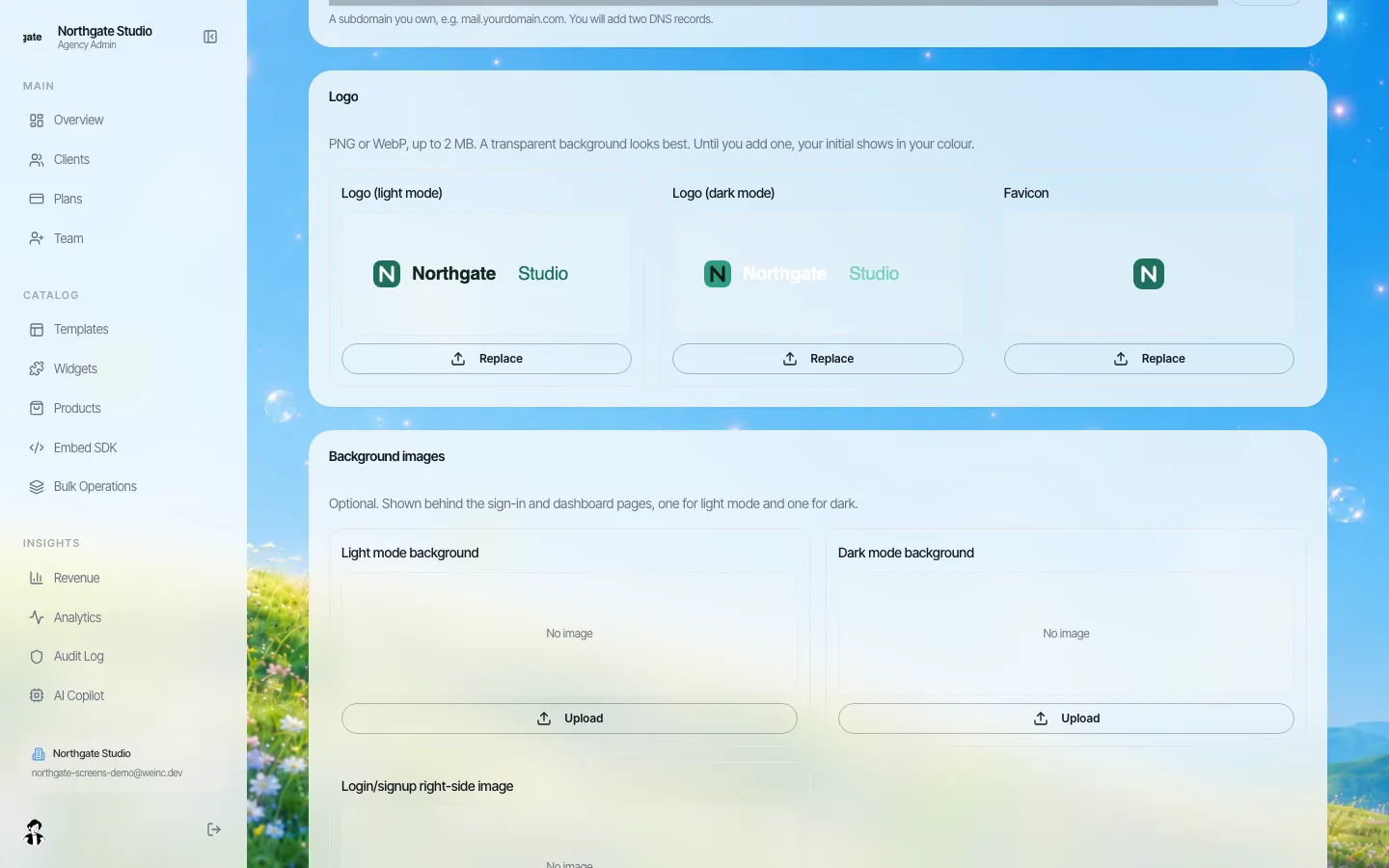Viewport: 1389px width, 868px height.
Task: Replace the dark mode logo
Action: 817,359
